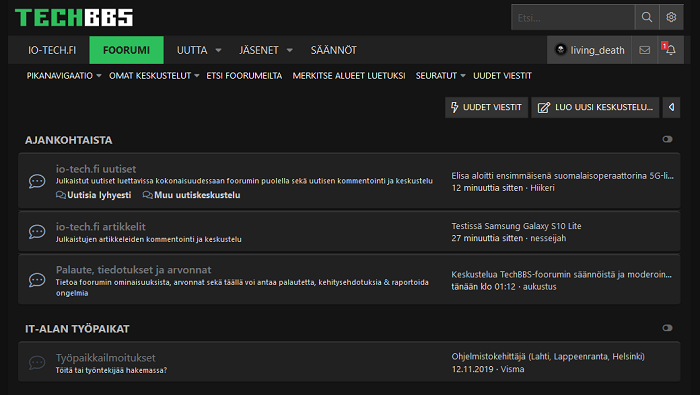Viewport: 700px width, 395px height.
Task: Open the io-tech.fi artikkelit forum
Action: coord(100,227)
